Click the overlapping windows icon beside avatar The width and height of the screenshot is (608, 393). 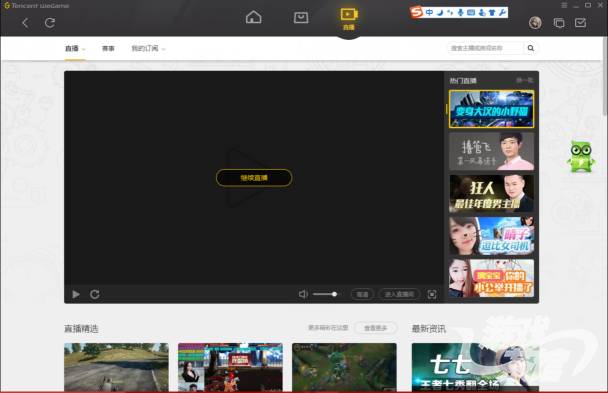coord(559,23)
